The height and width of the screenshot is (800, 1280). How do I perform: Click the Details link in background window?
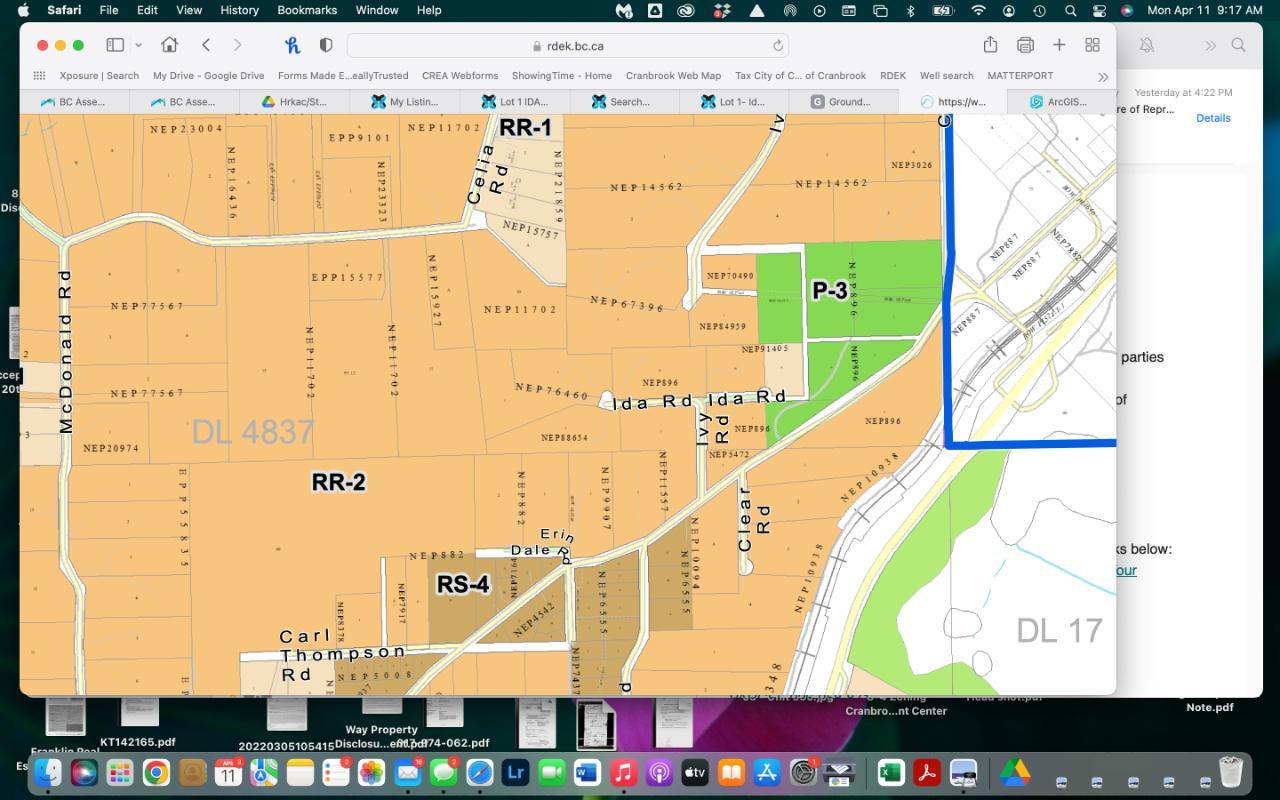1213,118
